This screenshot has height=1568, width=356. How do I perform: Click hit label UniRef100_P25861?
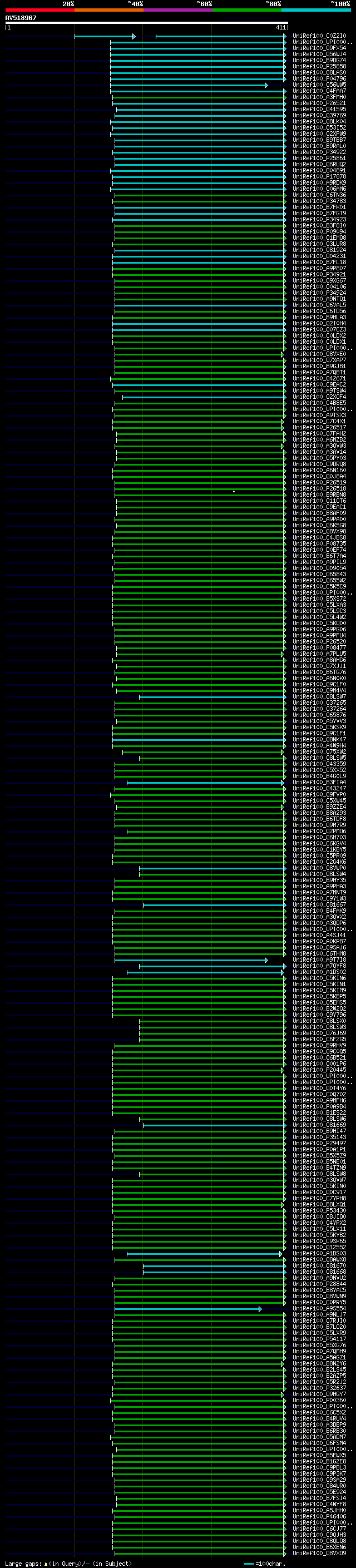[x=319, y=159]
